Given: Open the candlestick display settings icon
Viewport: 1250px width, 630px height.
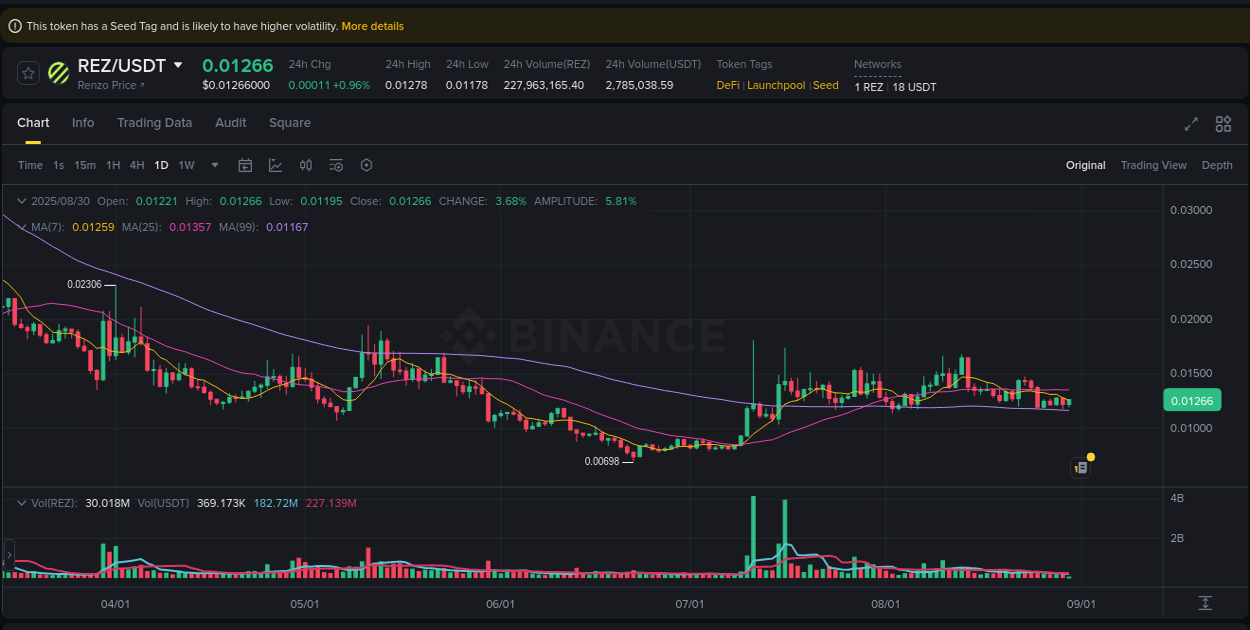Looking at the screenshot, I should coord(306,165).
